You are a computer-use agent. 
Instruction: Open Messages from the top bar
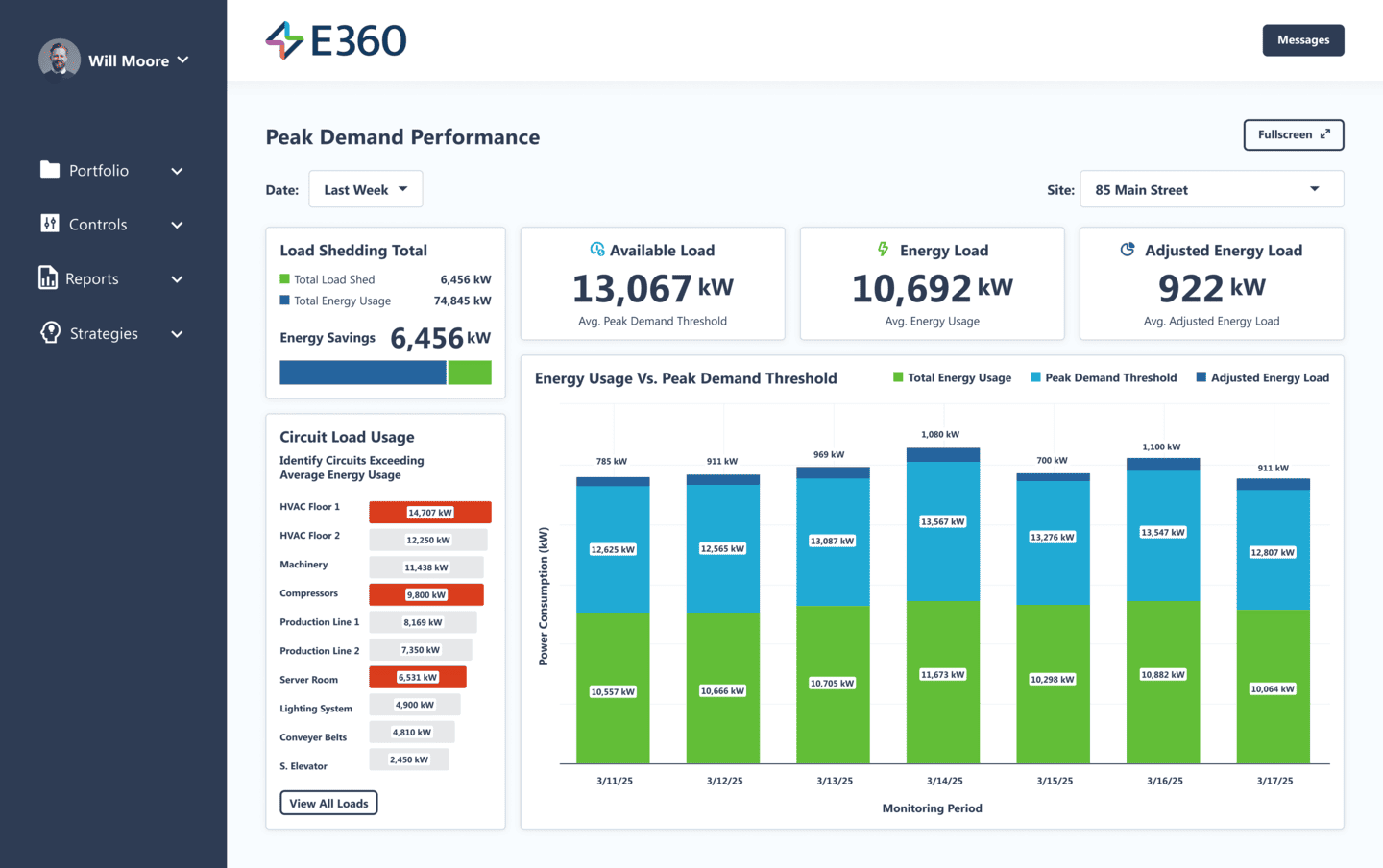pyautogui.click(x=1302, y=39)
